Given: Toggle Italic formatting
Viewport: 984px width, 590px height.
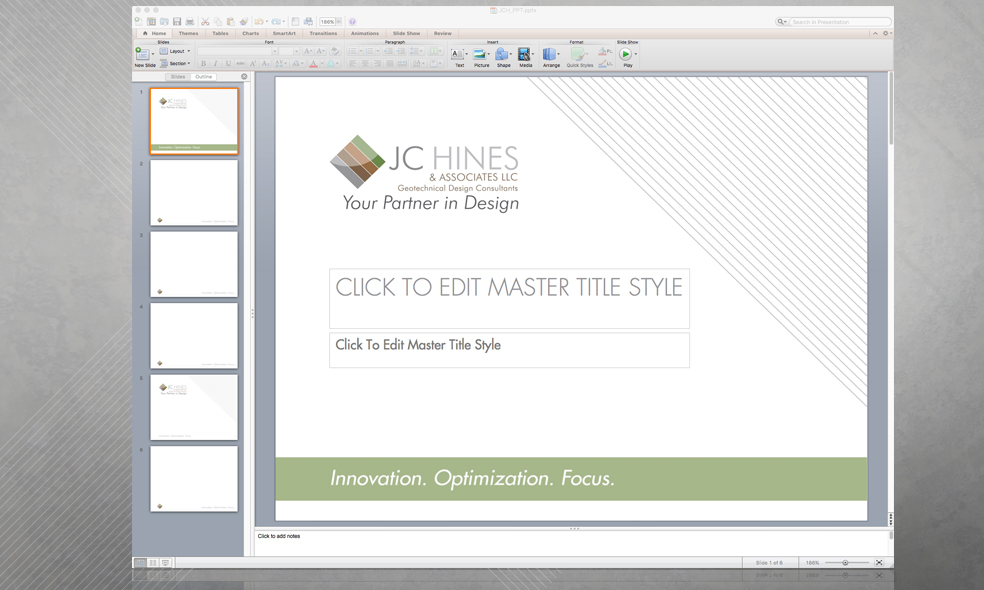Looking at the screenshot, I should 215,63.
